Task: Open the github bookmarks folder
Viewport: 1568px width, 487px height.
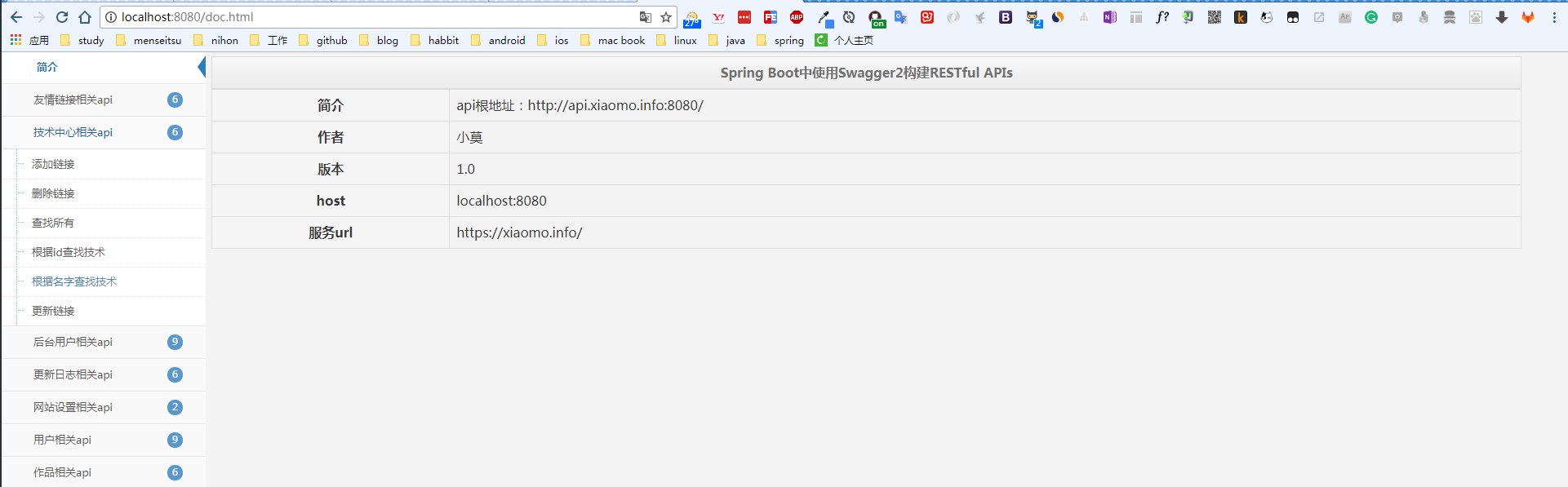Action: point(323,40)
